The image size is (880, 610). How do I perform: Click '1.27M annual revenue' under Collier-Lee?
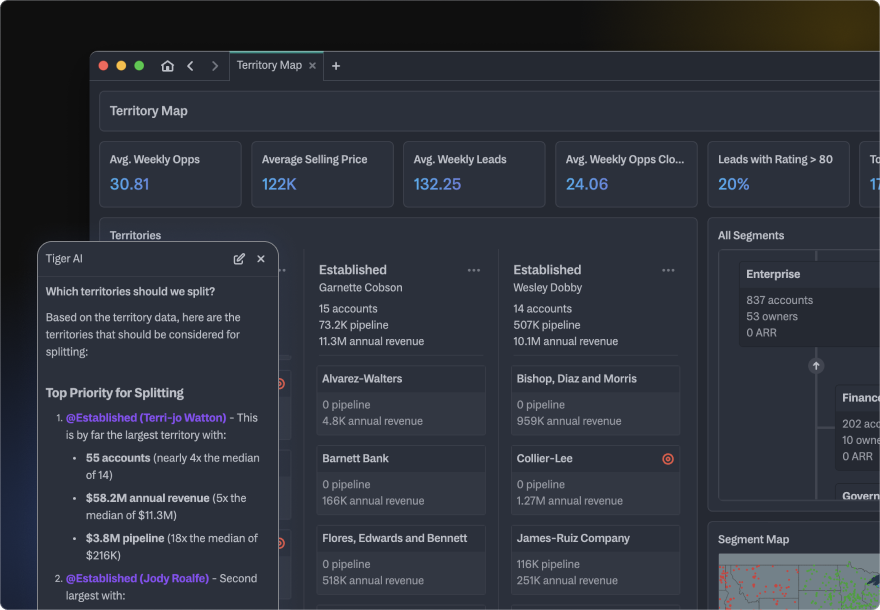[x=570, y=501]
